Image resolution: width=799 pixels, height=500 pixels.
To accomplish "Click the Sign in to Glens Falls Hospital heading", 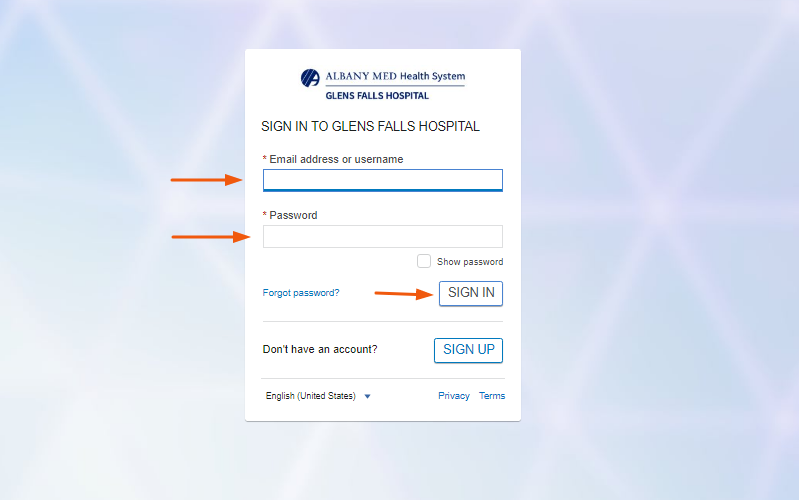I will [x=370, y=127].
